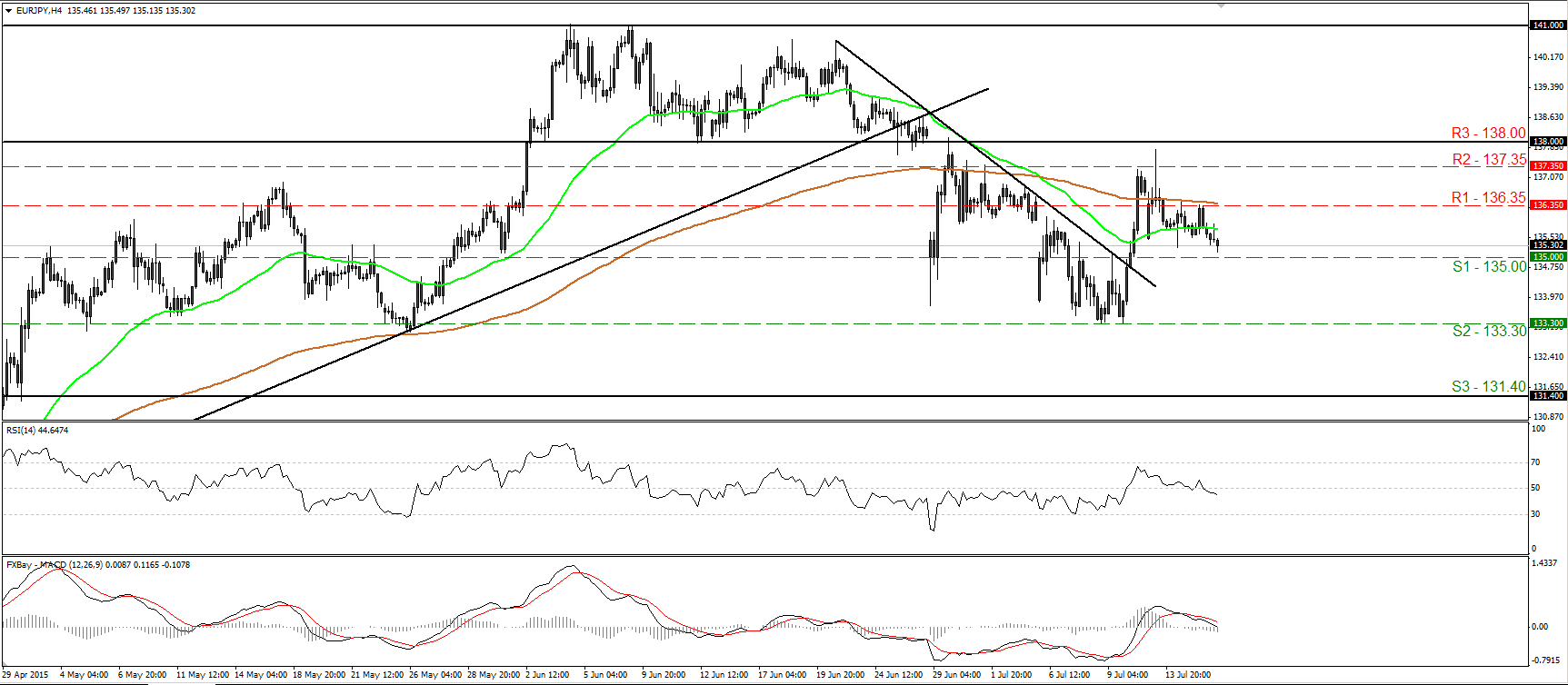Click the 139.390 price axis value
1568x685 pixels.
click(x=1548, y=86)
